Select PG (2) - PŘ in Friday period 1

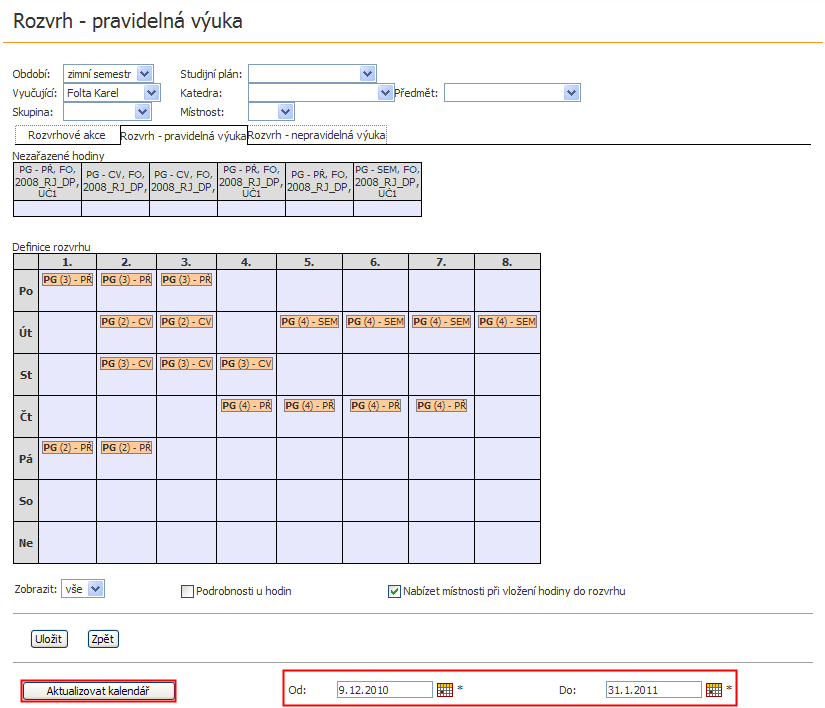68,448
